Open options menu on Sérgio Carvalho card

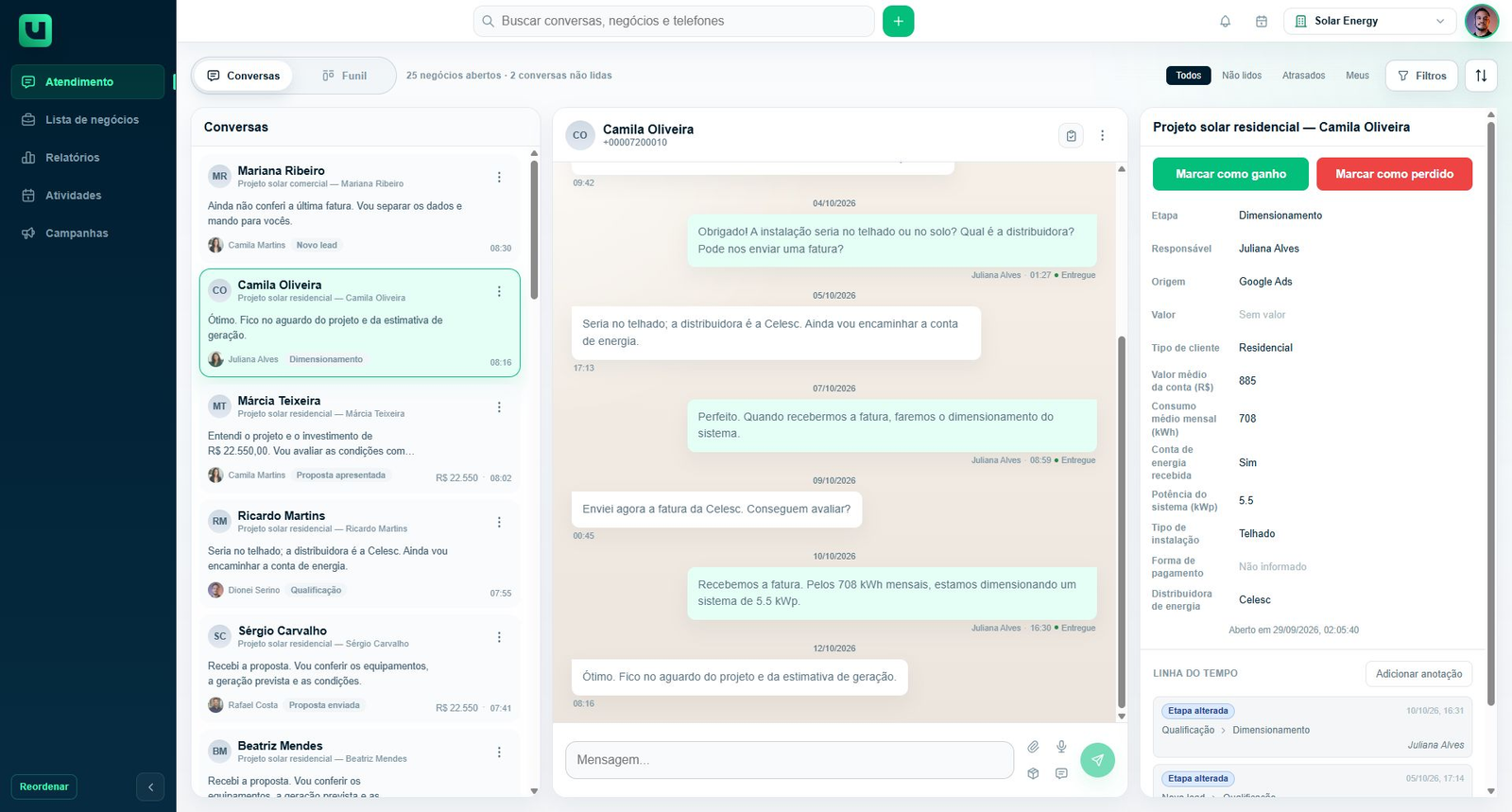[499, 637]
